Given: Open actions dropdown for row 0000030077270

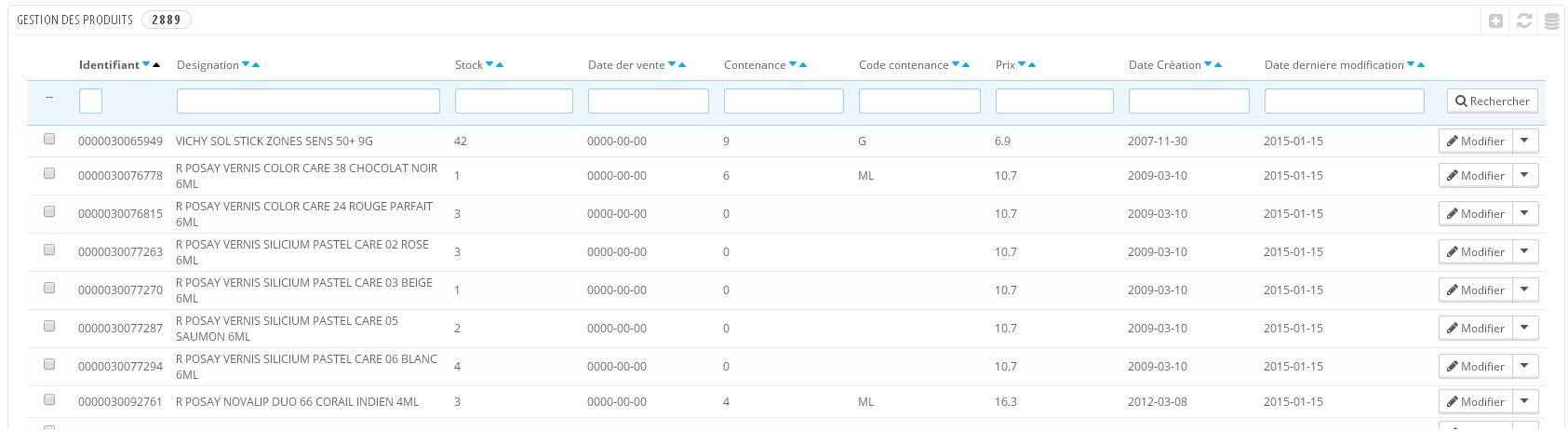Looking at the screenshot, I should [1525, 290].
